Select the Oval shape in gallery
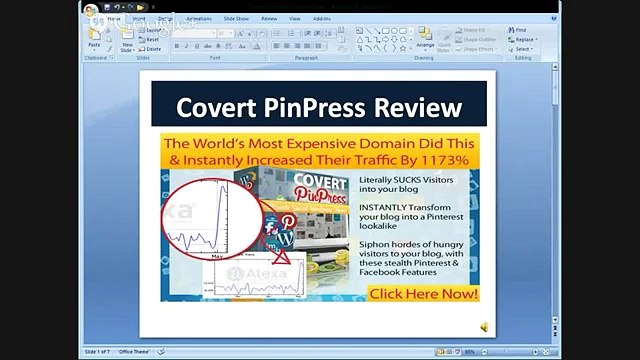 394,31
